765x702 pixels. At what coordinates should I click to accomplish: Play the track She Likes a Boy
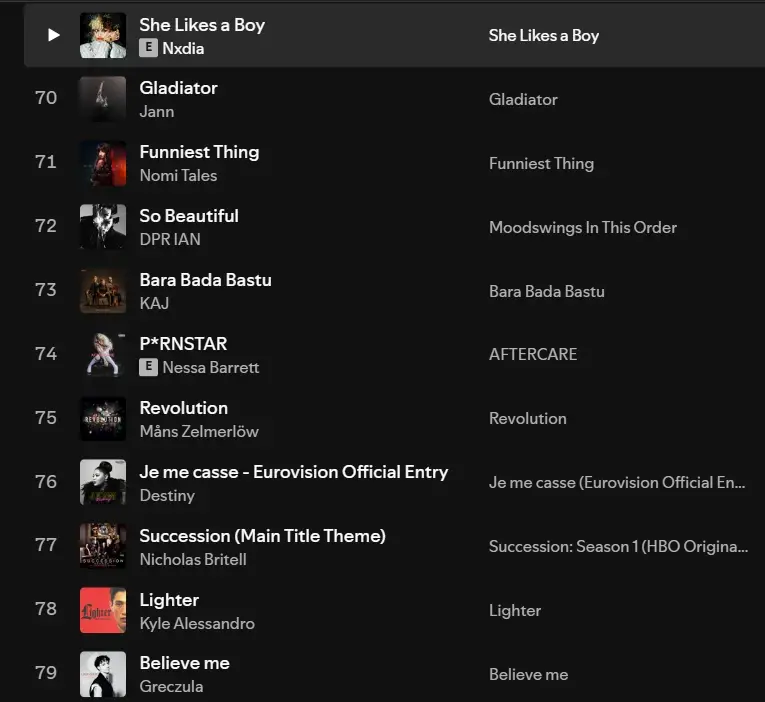[54, 35]
